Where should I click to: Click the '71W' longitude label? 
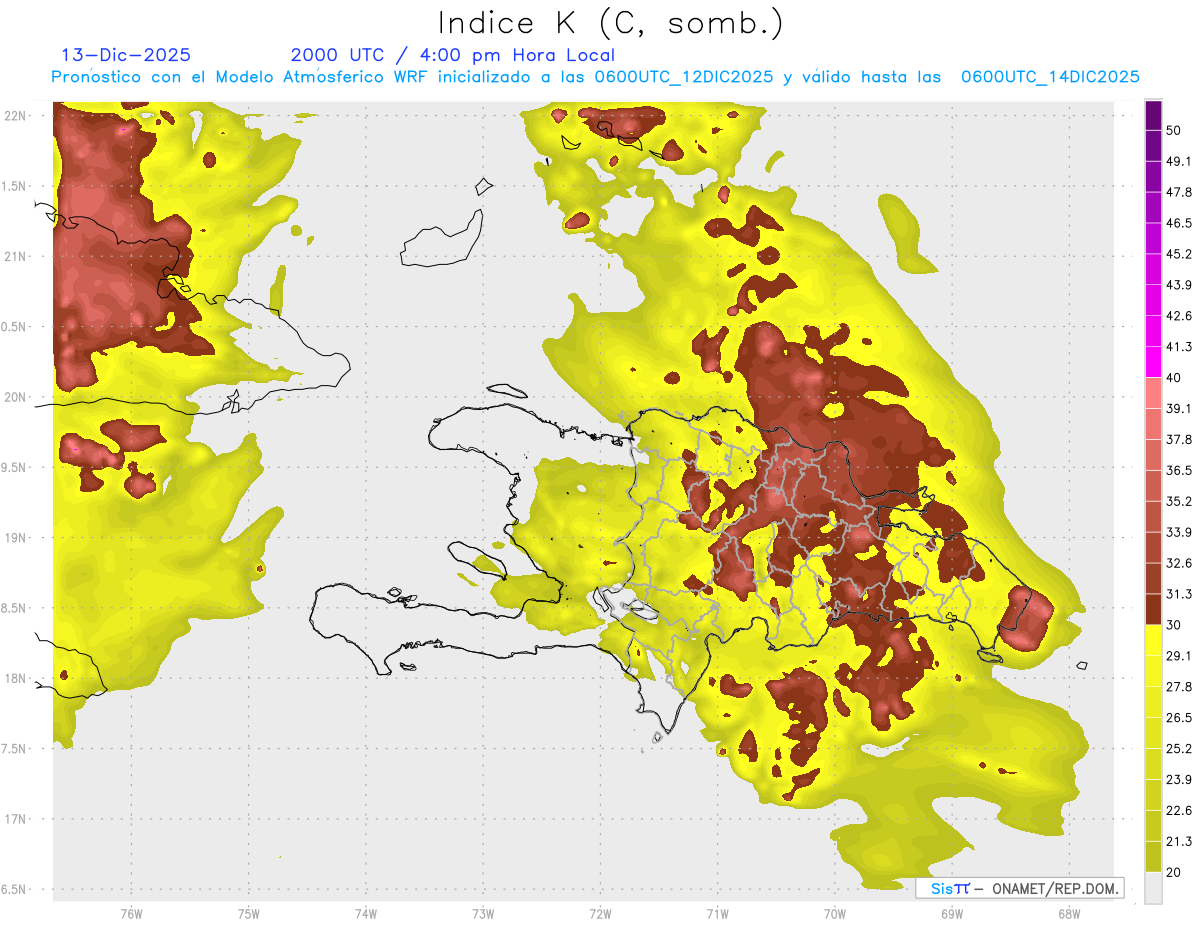point(717,914)
